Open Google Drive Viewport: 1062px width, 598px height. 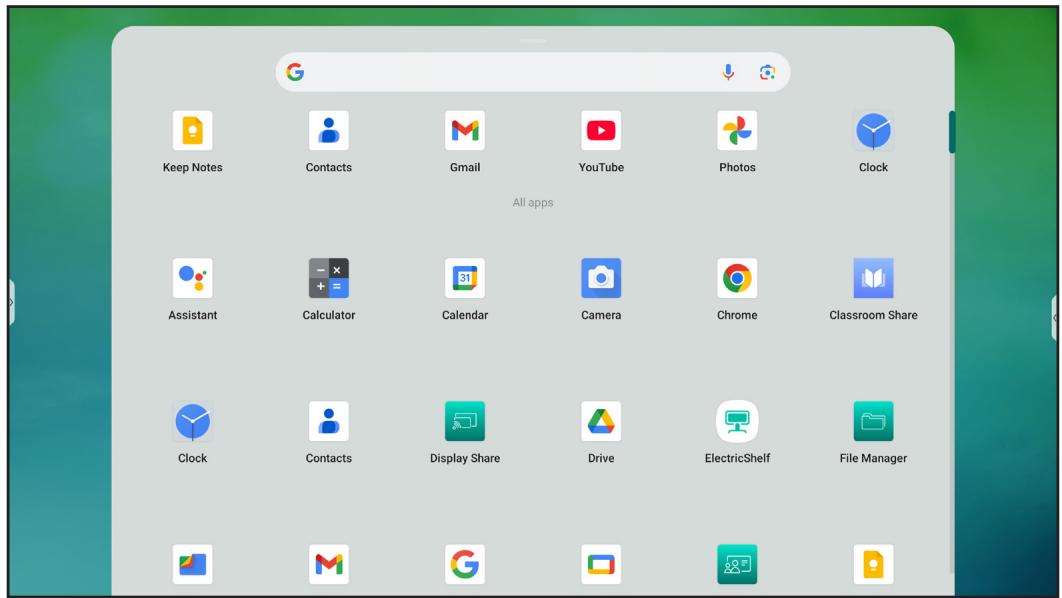[601, 421]
